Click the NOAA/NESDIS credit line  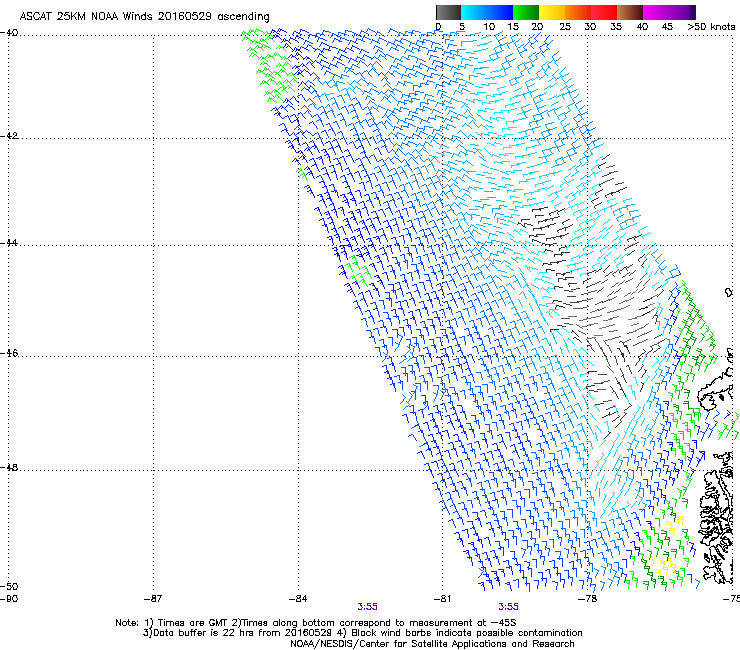point(432,644)
